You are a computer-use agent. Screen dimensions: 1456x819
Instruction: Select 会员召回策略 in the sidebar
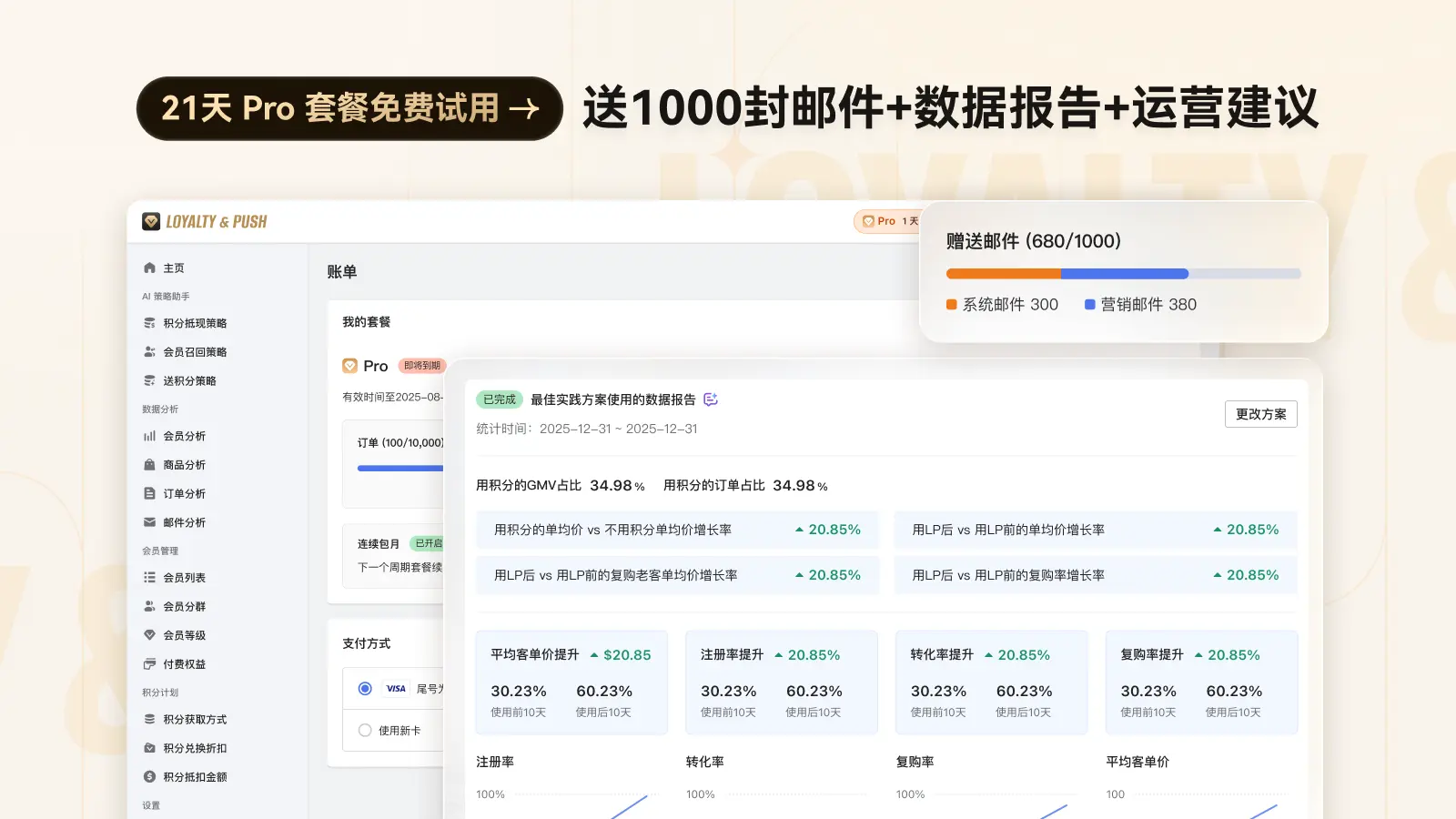[187, 351]
